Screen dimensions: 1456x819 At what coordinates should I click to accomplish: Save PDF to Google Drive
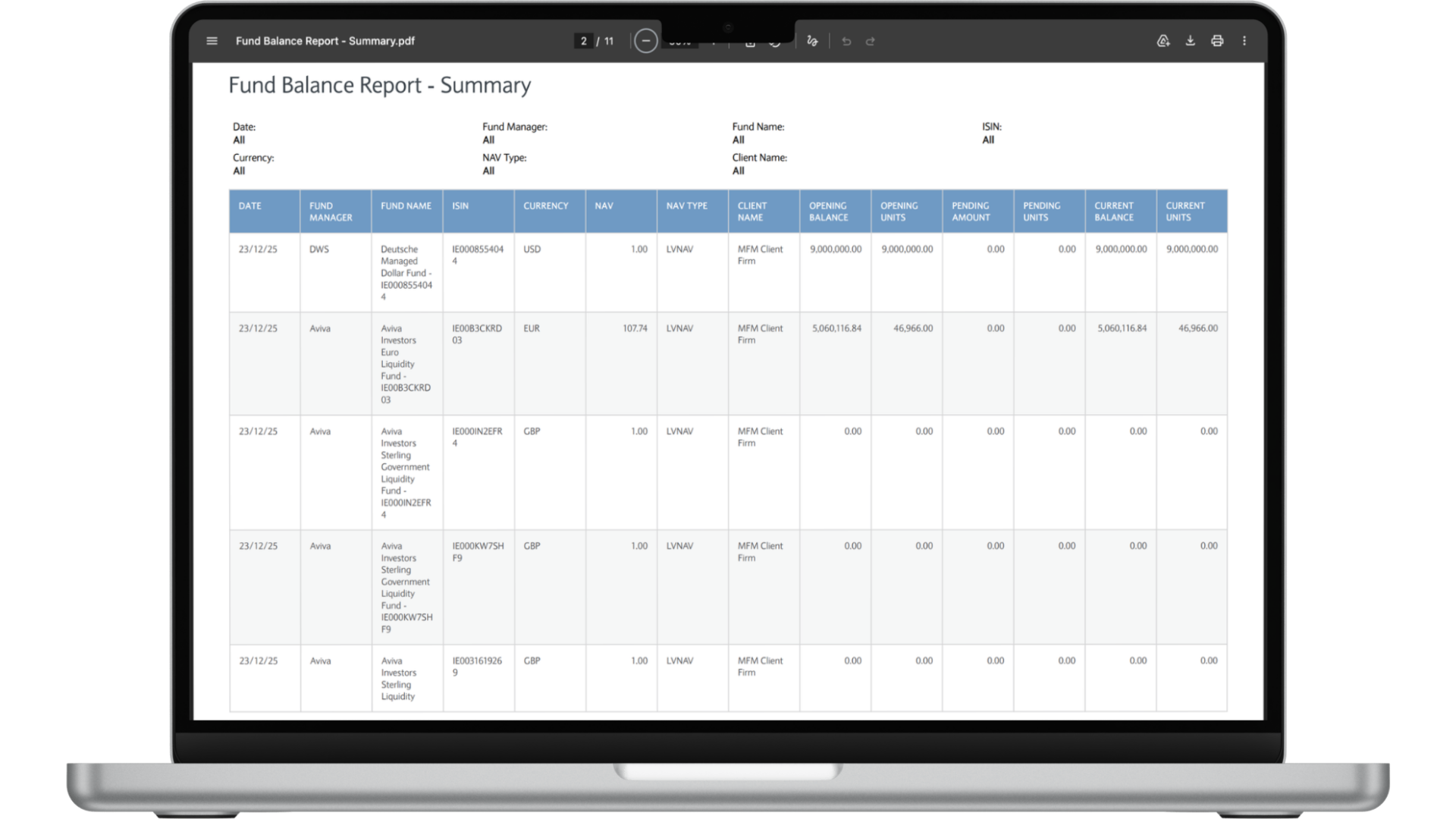pos(1163,41)
